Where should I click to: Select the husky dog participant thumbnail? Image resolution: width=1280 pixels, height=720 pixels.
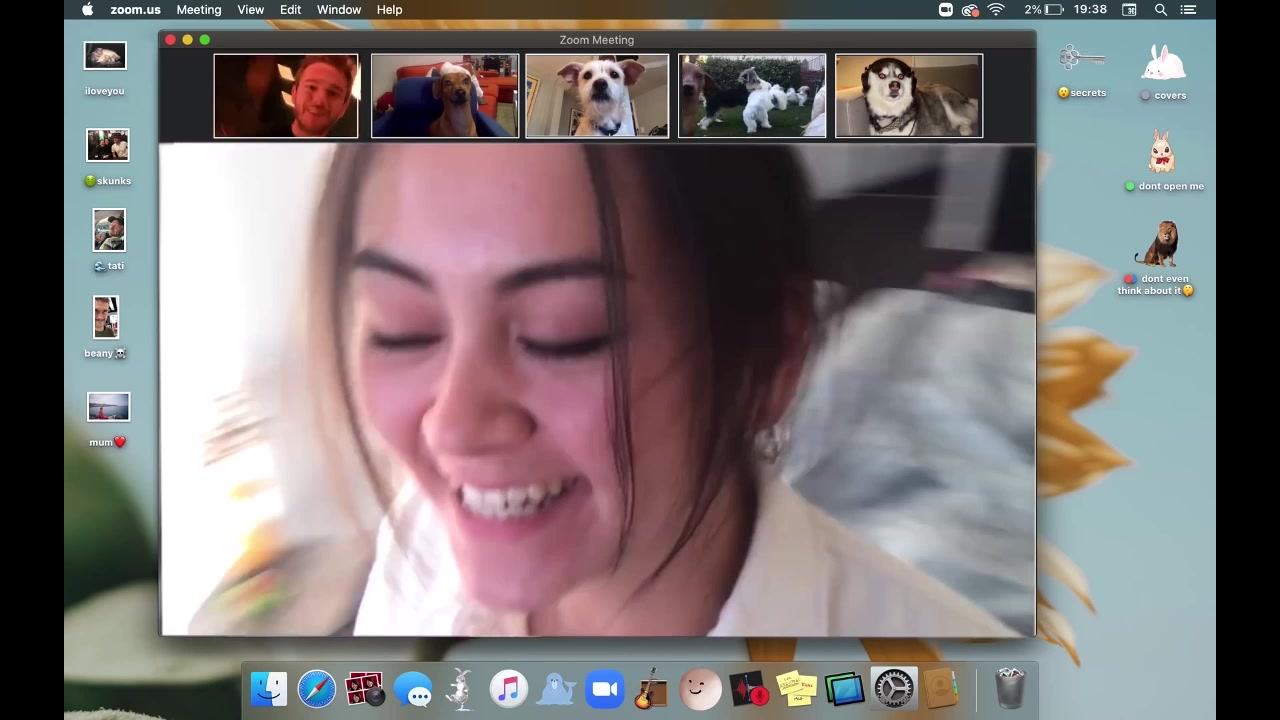point(908,96)
